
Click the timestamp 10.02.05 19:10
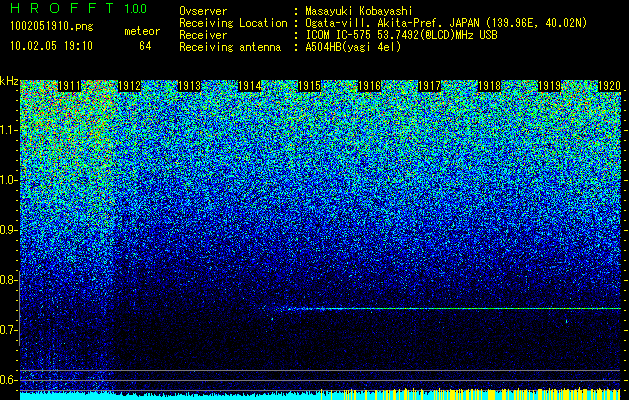pyautogui.click(x=51, y=46)
